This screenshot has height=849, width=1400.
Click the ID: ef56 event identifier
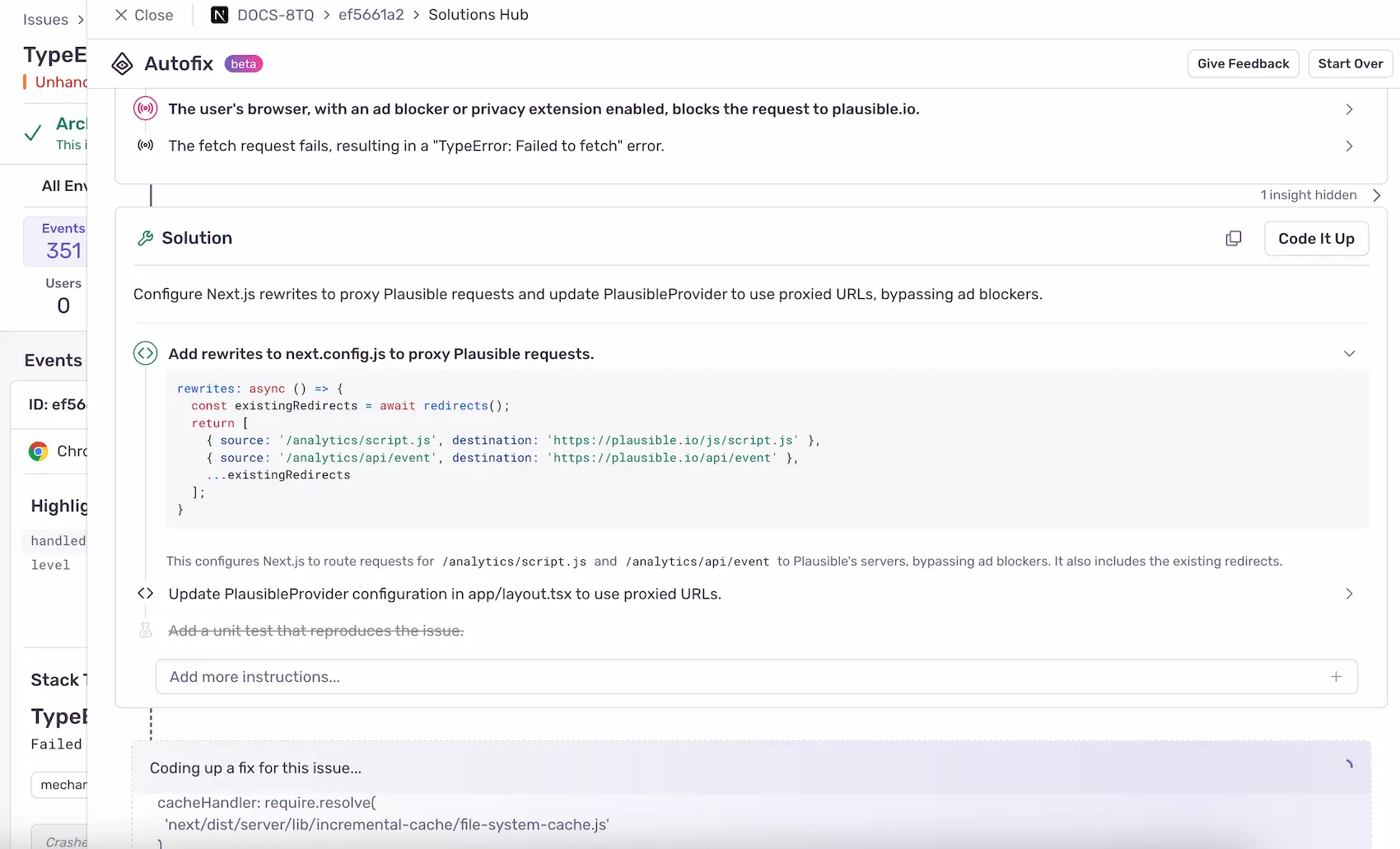57,404
